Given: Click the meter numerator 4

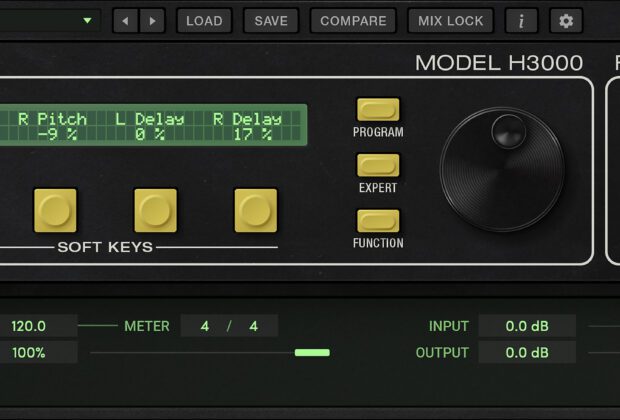Looking at the screenshot, I should (x=204, y=326).
